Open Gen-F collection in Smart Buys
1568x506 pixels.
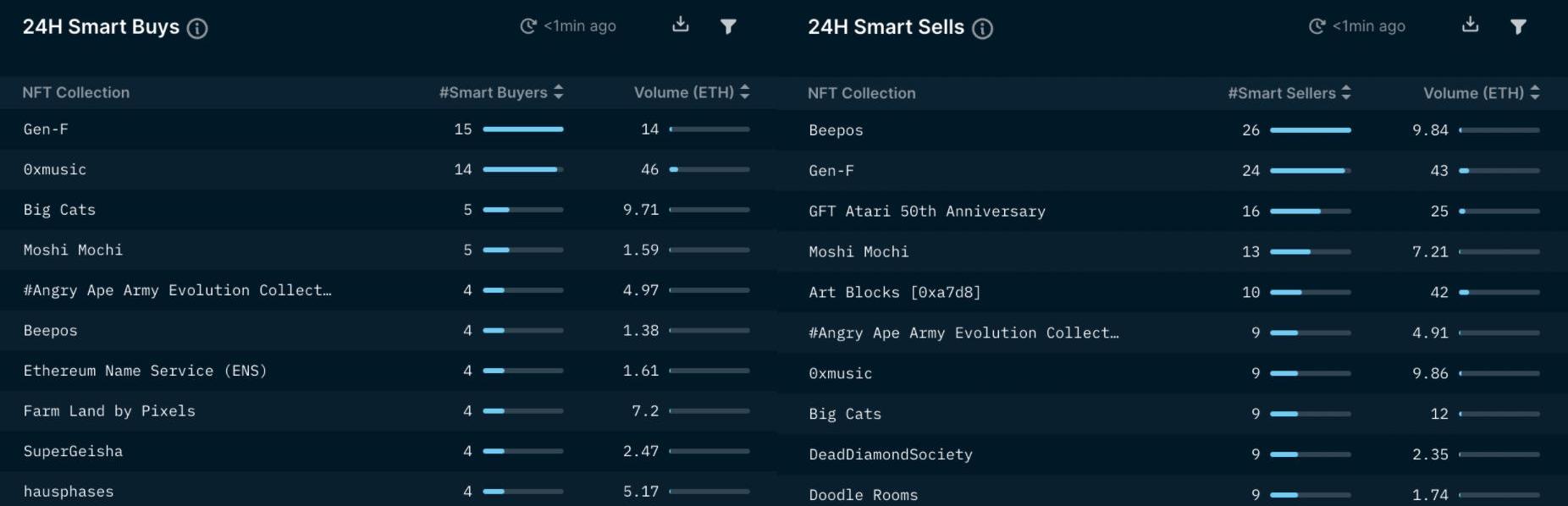(x=46, y=129)
